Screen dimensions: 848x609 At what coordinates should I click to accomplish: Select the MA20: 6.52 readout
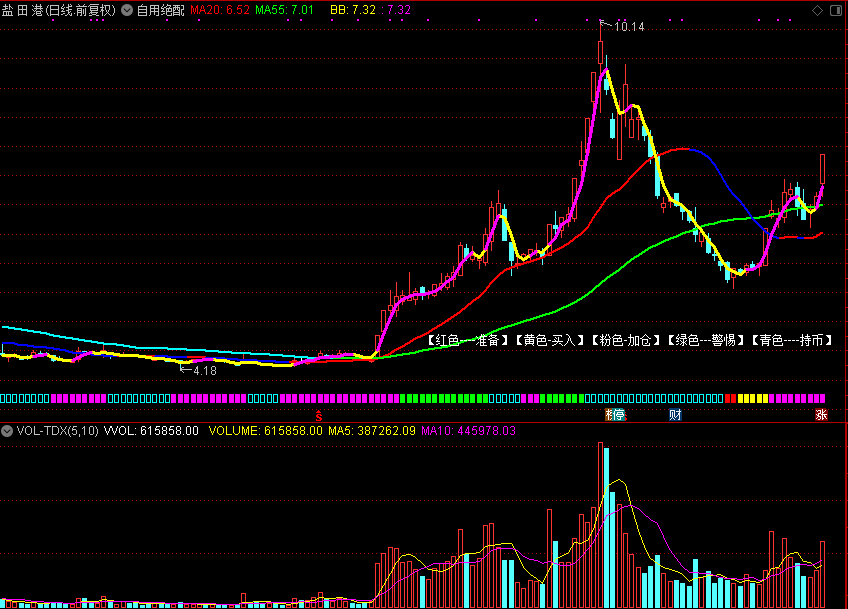coord(220,10)
